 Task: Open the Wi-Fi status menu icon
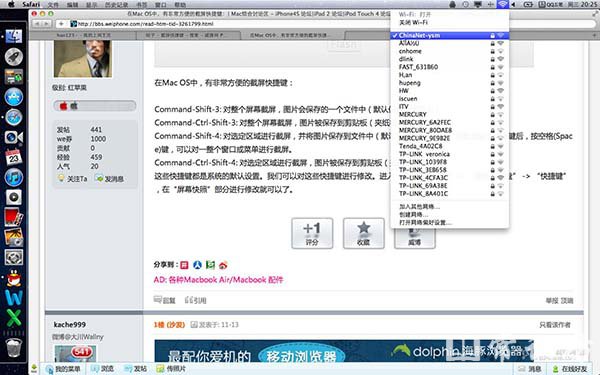click(502, 4)
